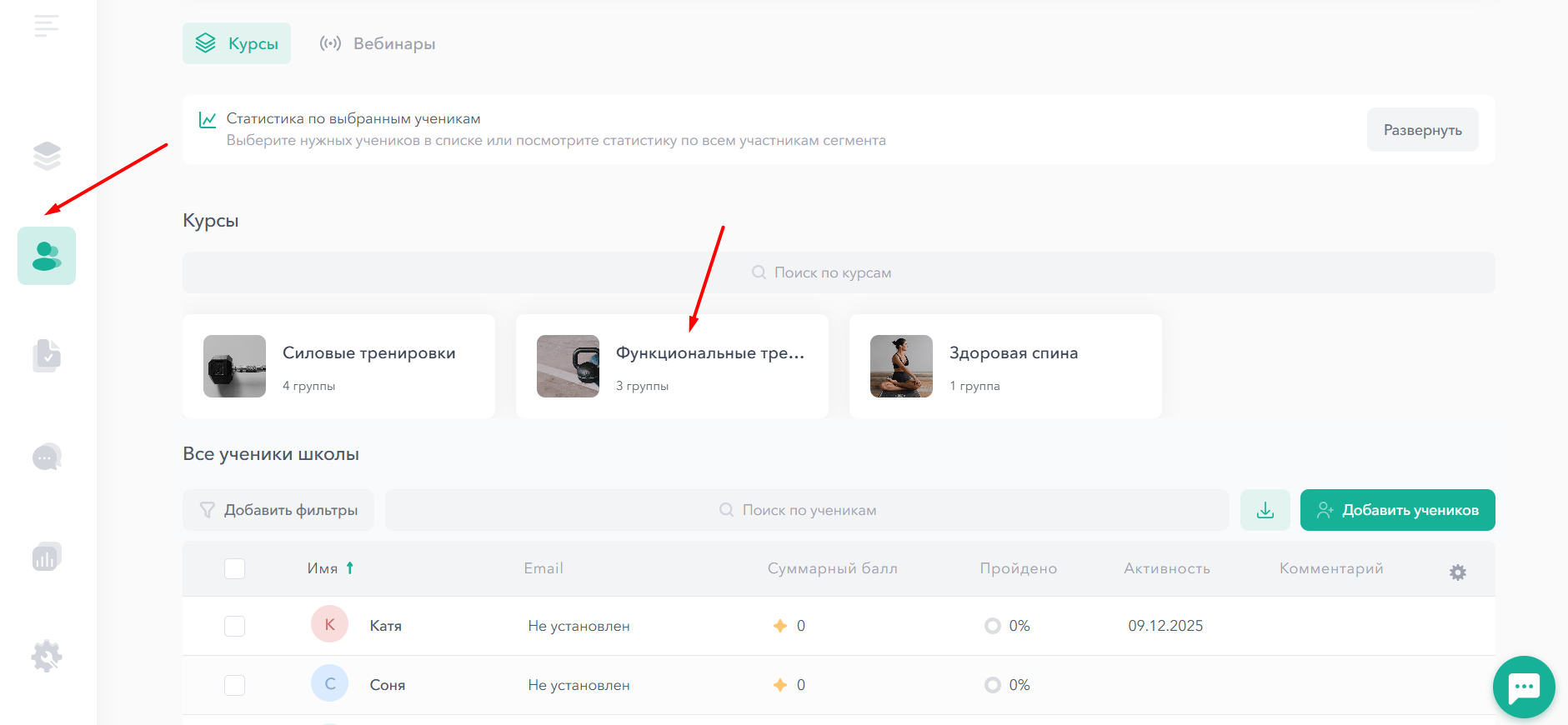Open the support chat bubble

point(1523,687)
